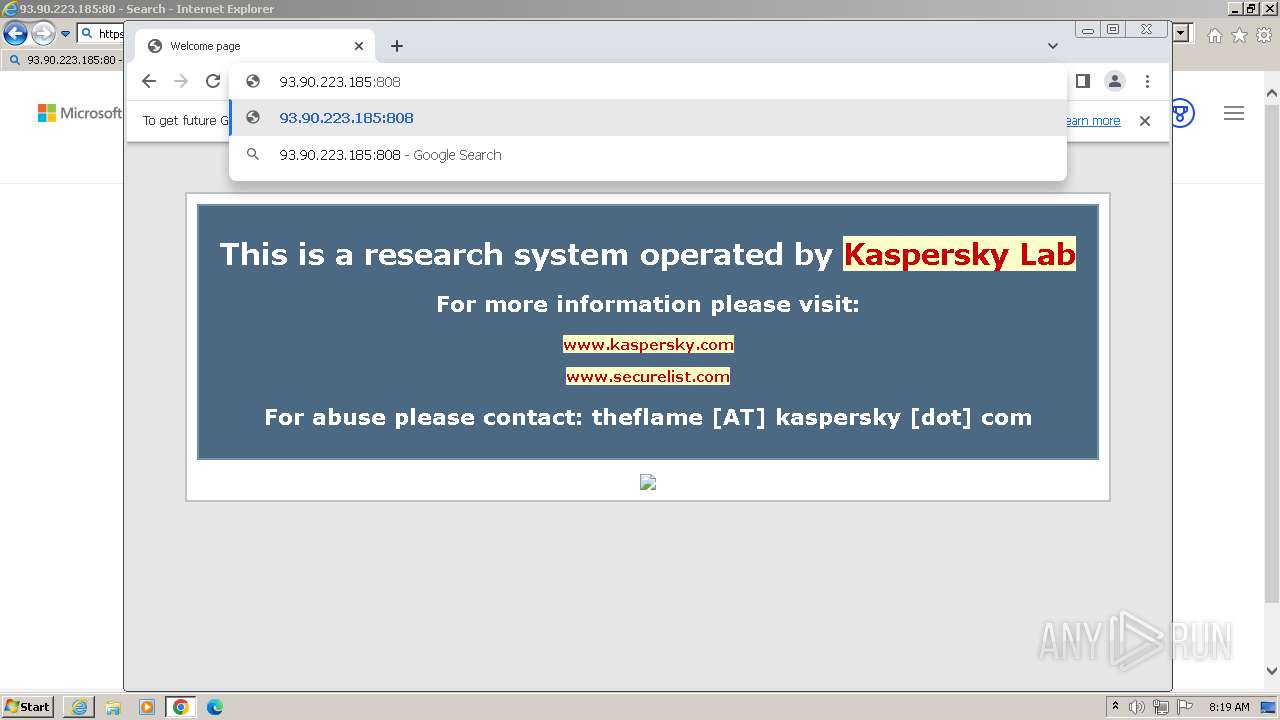The height and width of the screenshot is (720, 1280).
Task: Switch to the Welcome page tab
Action: coord(254,46)
